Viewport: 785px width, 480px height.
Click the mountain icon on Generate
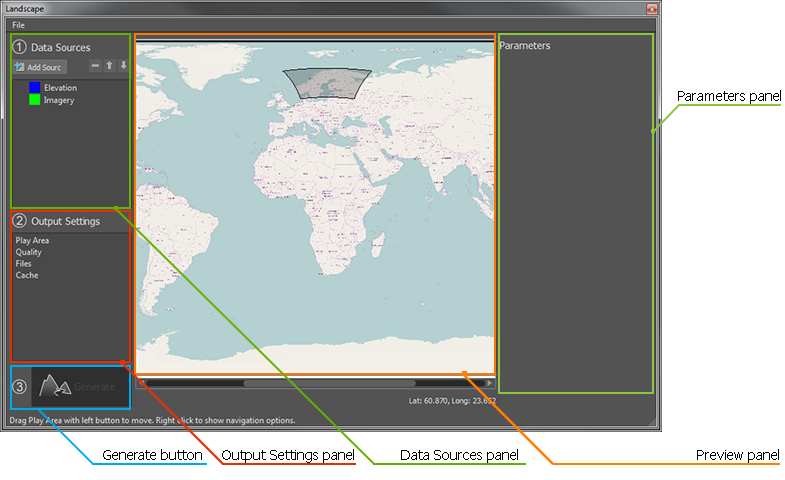[54, 386]
